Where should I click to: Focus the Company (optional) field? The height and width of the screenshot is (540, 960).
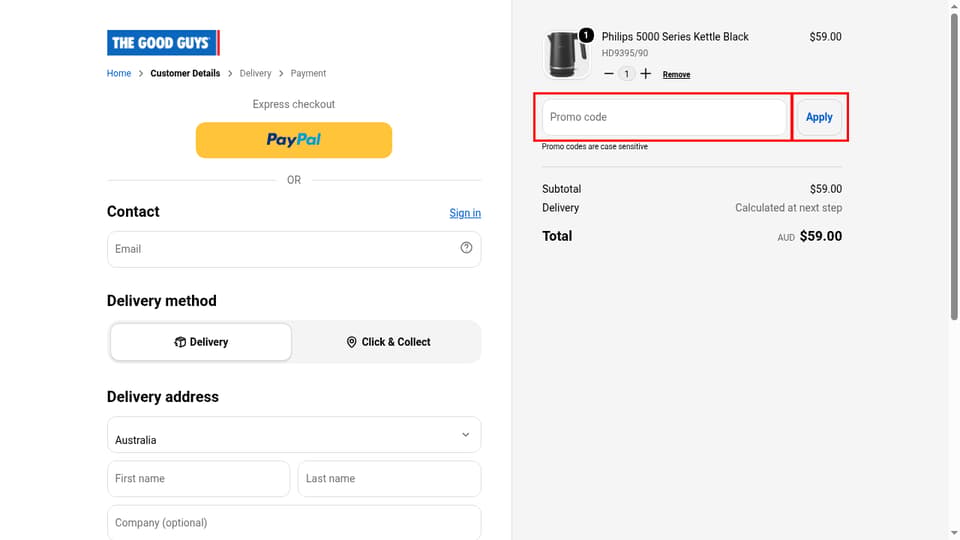(294, 523)
